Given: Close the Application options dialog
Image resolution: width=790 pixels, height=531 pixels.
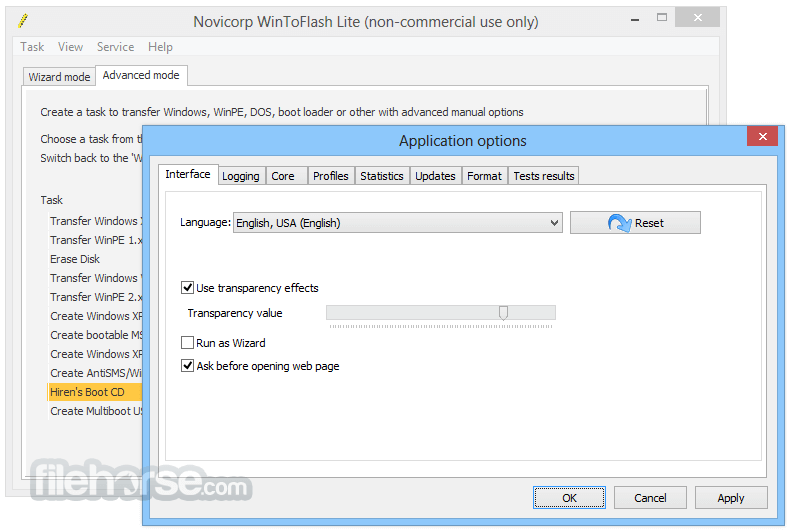Looking at the screenshot, I should [x=762, y=137].
